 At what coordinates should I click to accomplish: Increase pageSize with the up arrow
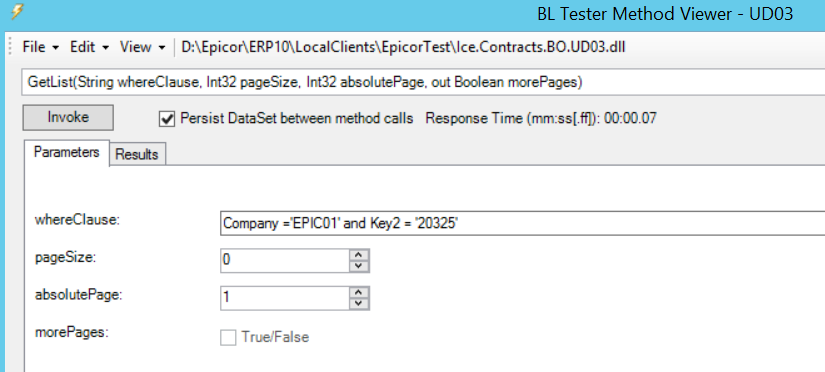click(359, 255)
